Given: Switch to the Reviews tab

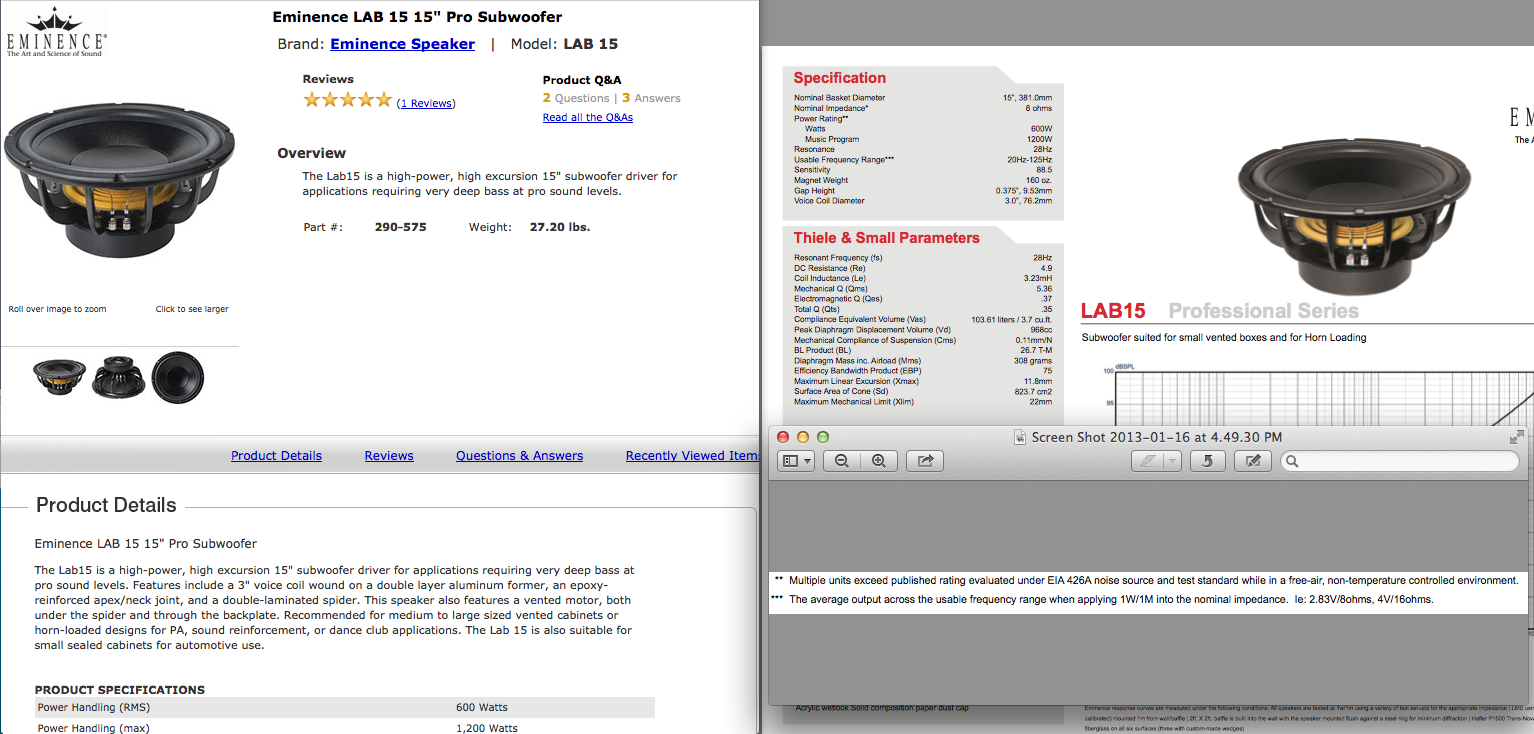Looking at the screenshot, I should coord(389,456).
